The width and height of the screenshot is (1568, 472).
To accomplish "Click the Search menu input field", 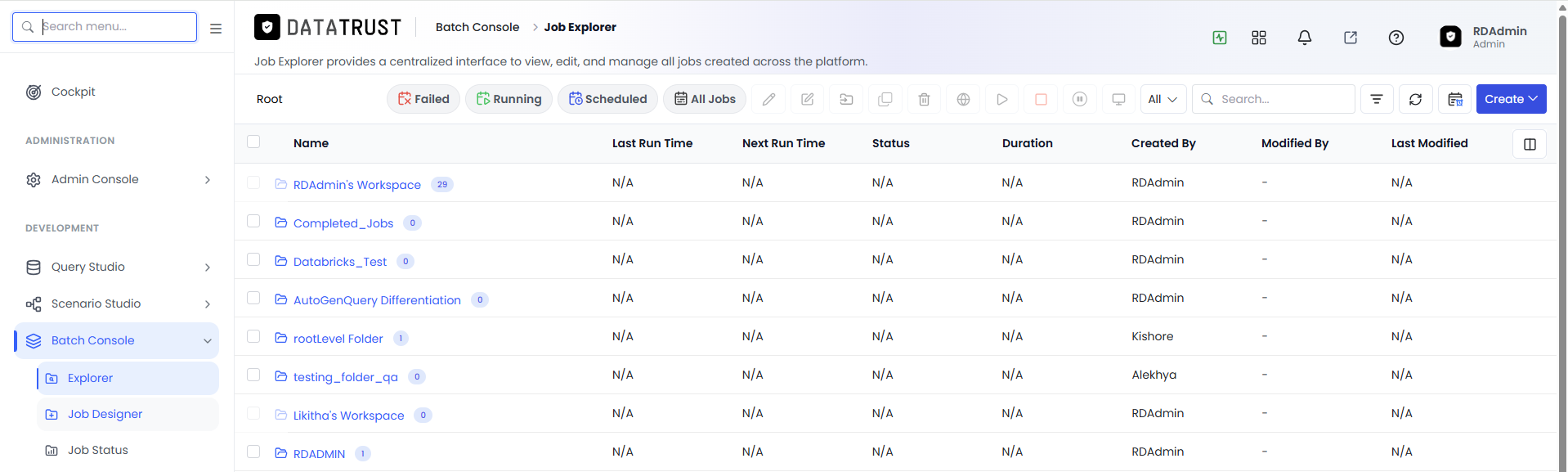I will (x=105, y=27).
